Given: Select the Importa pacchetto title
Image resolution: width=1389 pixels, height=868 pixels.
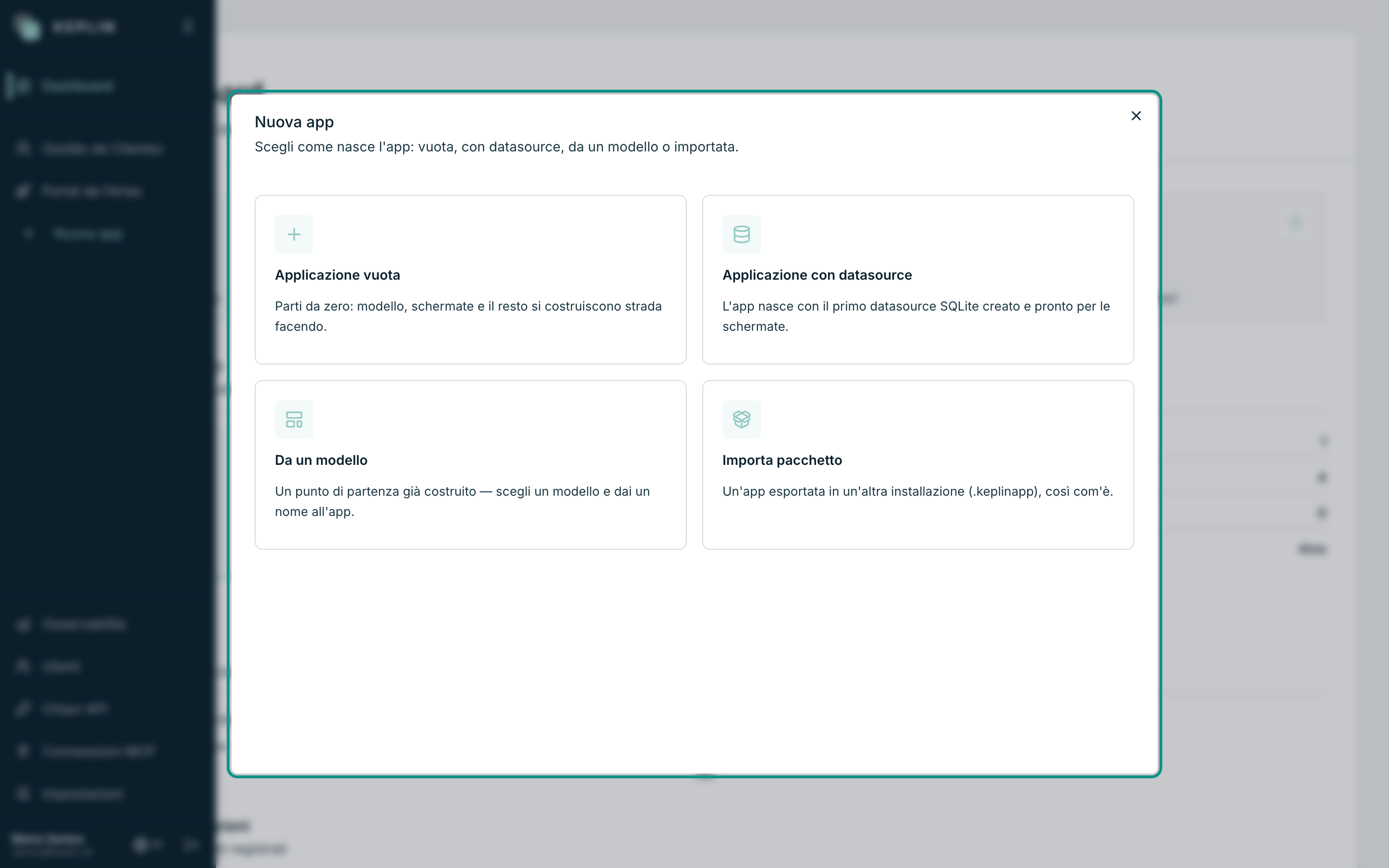Looking at the screenshot, I should pos(782,461).
